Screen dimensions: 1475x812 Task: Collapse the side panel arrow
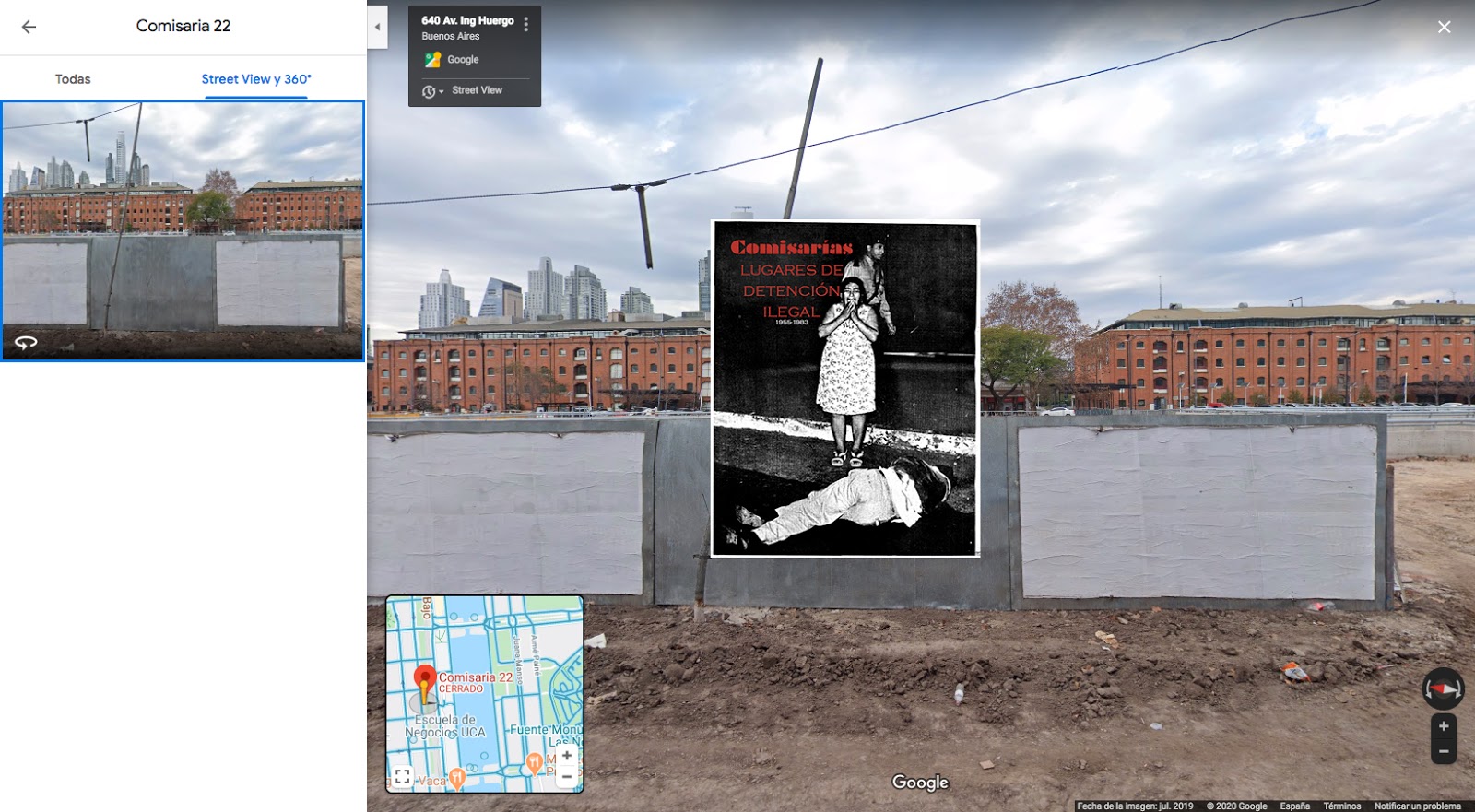tap(377, 27)
